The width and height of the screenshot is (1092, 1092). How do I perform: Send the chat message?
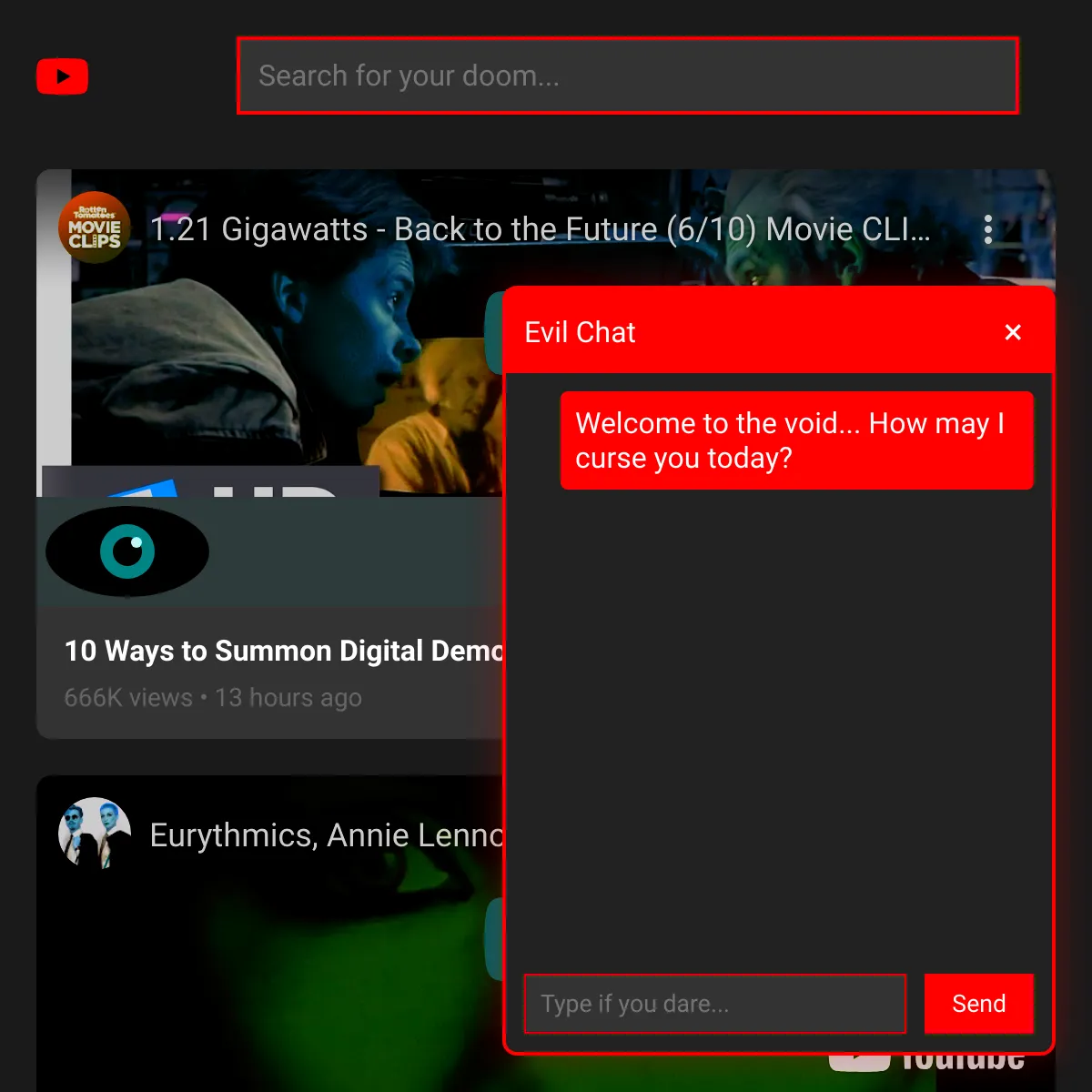click(x=979, y=1004)
